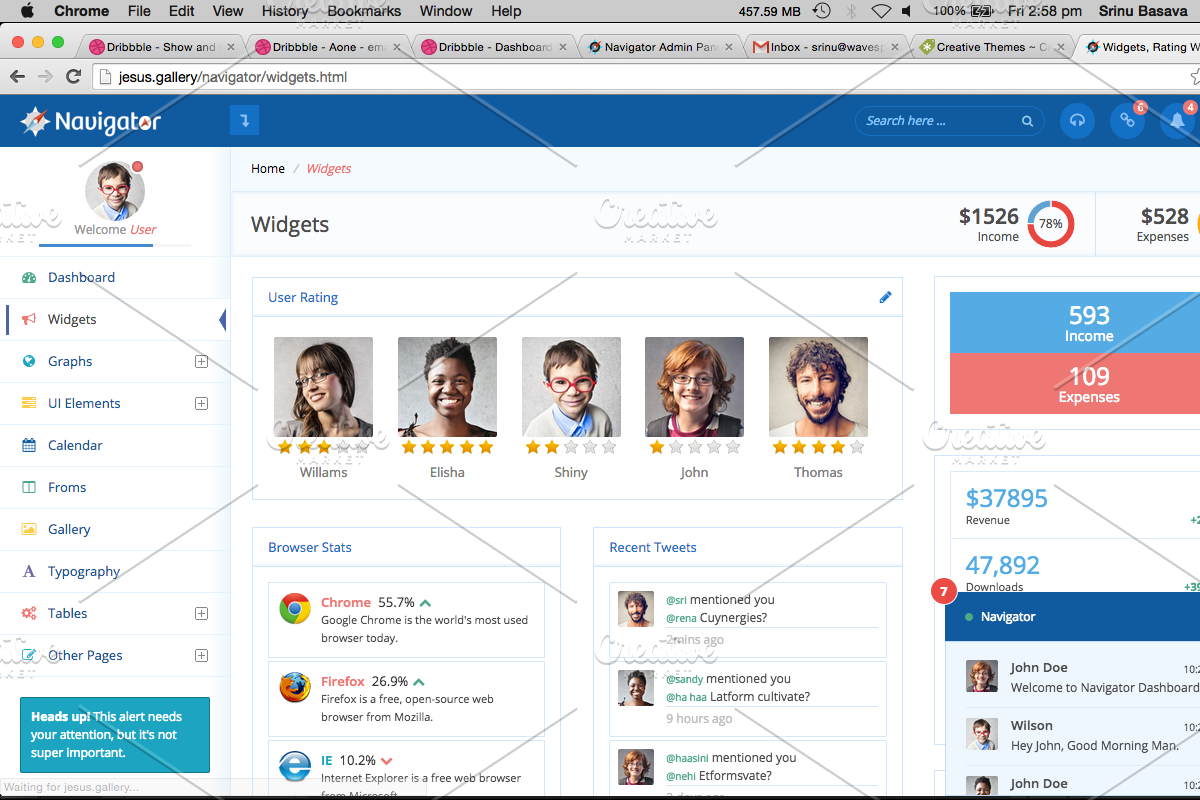Toggle the sidebar collapse pin icon
1200x800 pixels.
tap(244, 120)
